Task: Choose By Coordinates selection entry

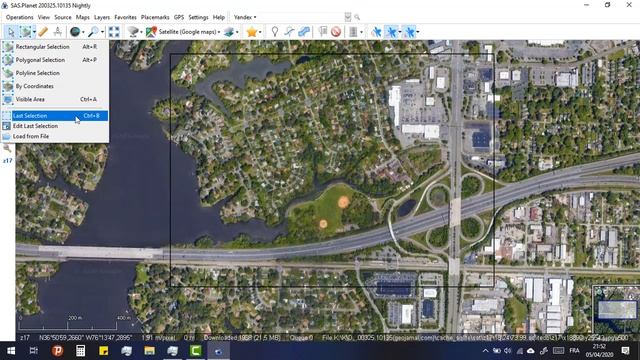Action: click(x=55, y=86)
